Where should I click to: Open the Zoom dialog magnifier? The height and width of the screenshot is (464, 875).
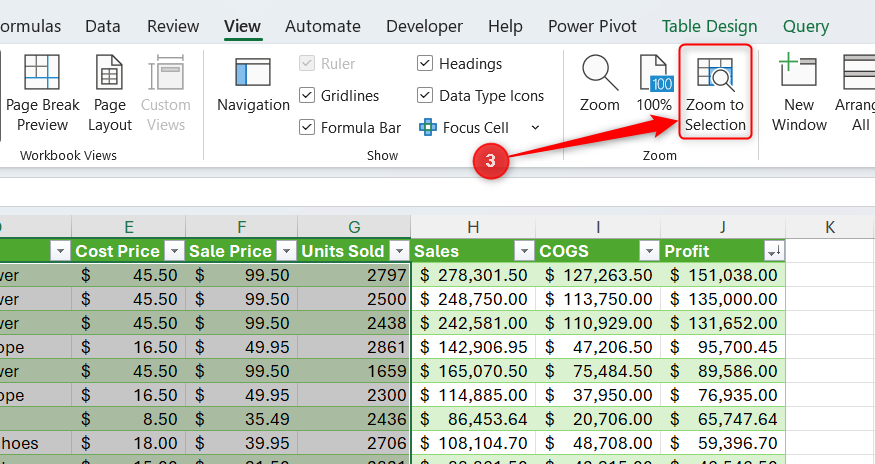click(599, 84)
